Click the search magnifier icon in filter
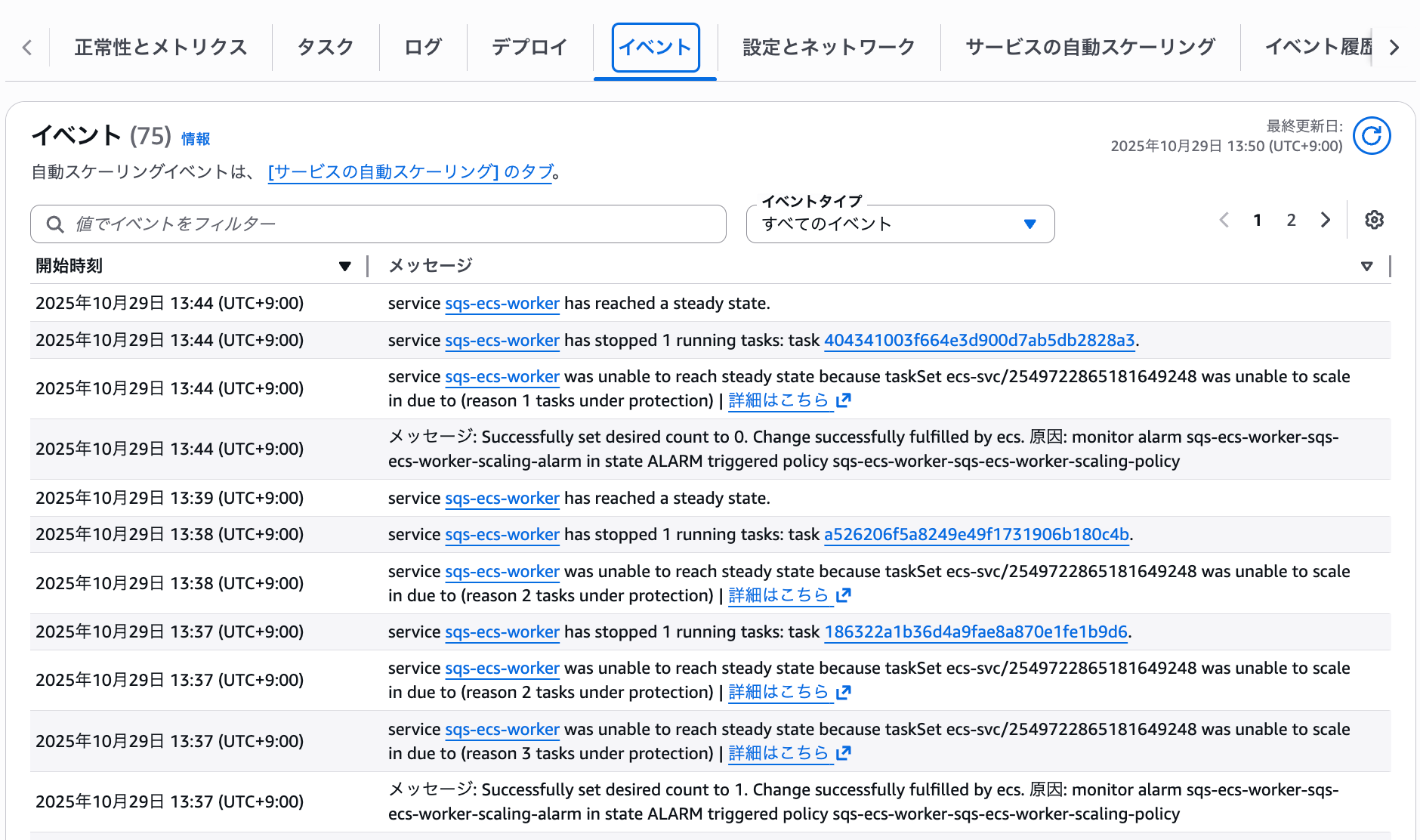This screenshot has height=840, width=1420. pyautogui.click(x=55, y=224)
